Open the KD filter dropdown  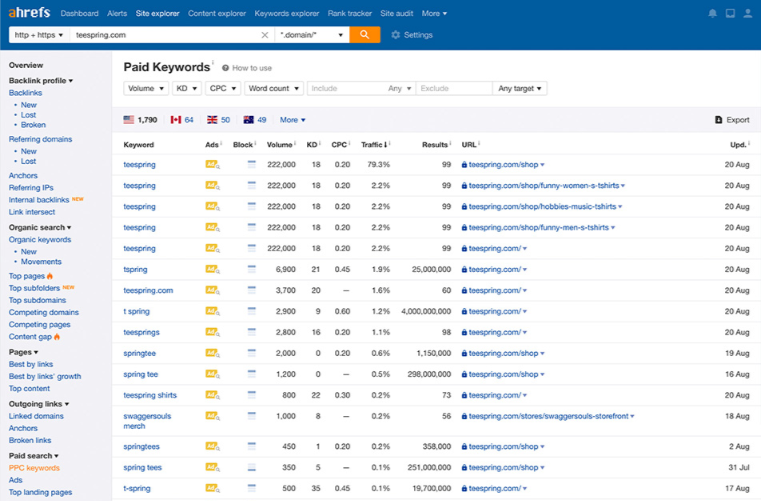(x=187, y=88)
